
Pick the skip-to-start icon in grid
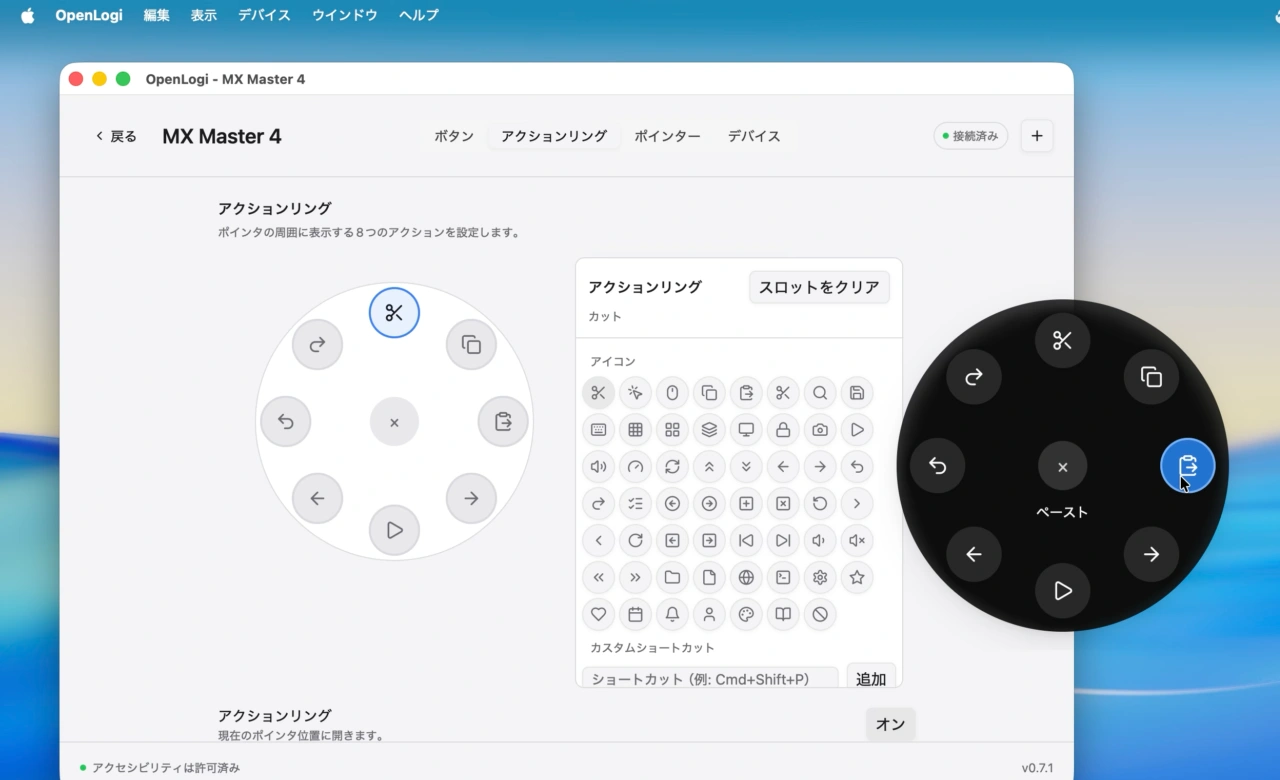[x=746, y=541]
